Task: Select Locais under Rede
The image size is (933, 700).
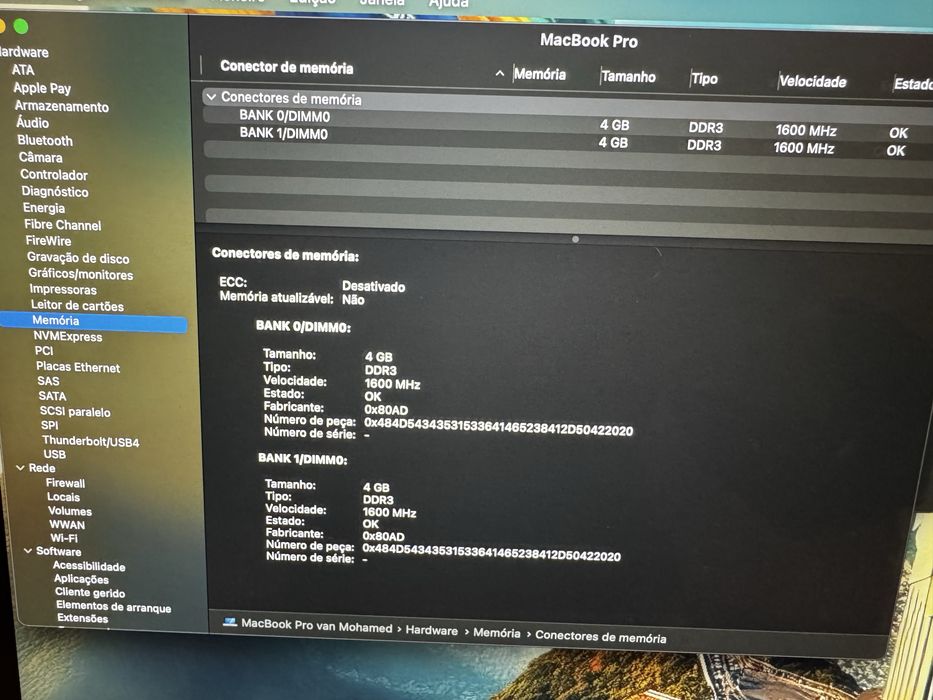Action: click(63, 497)
